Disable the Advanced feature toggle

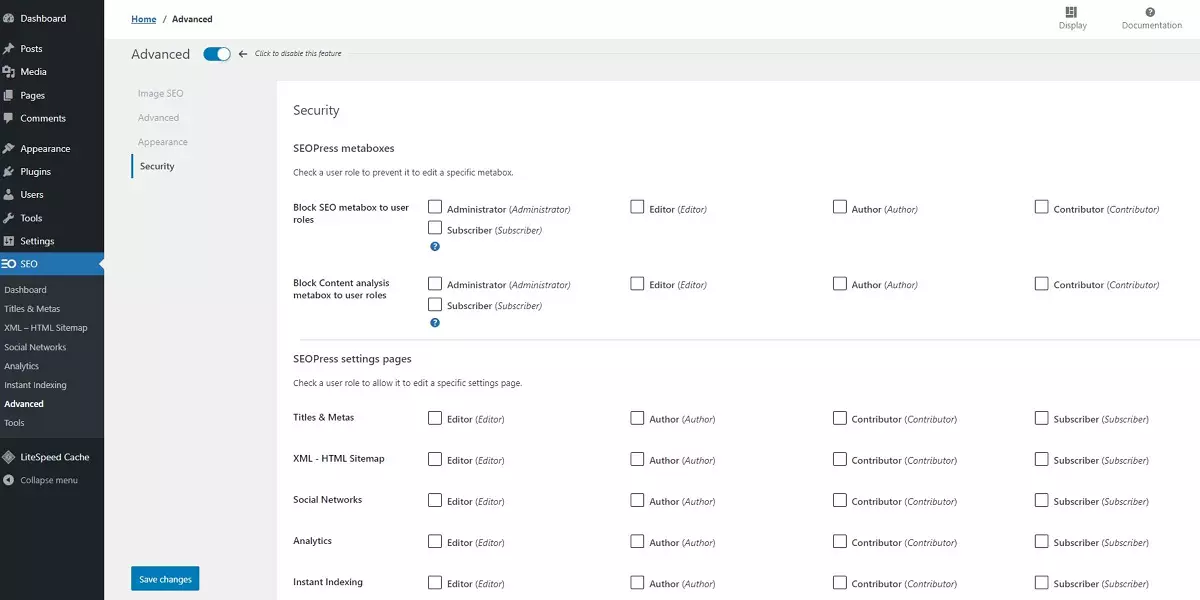pos(217,54)
